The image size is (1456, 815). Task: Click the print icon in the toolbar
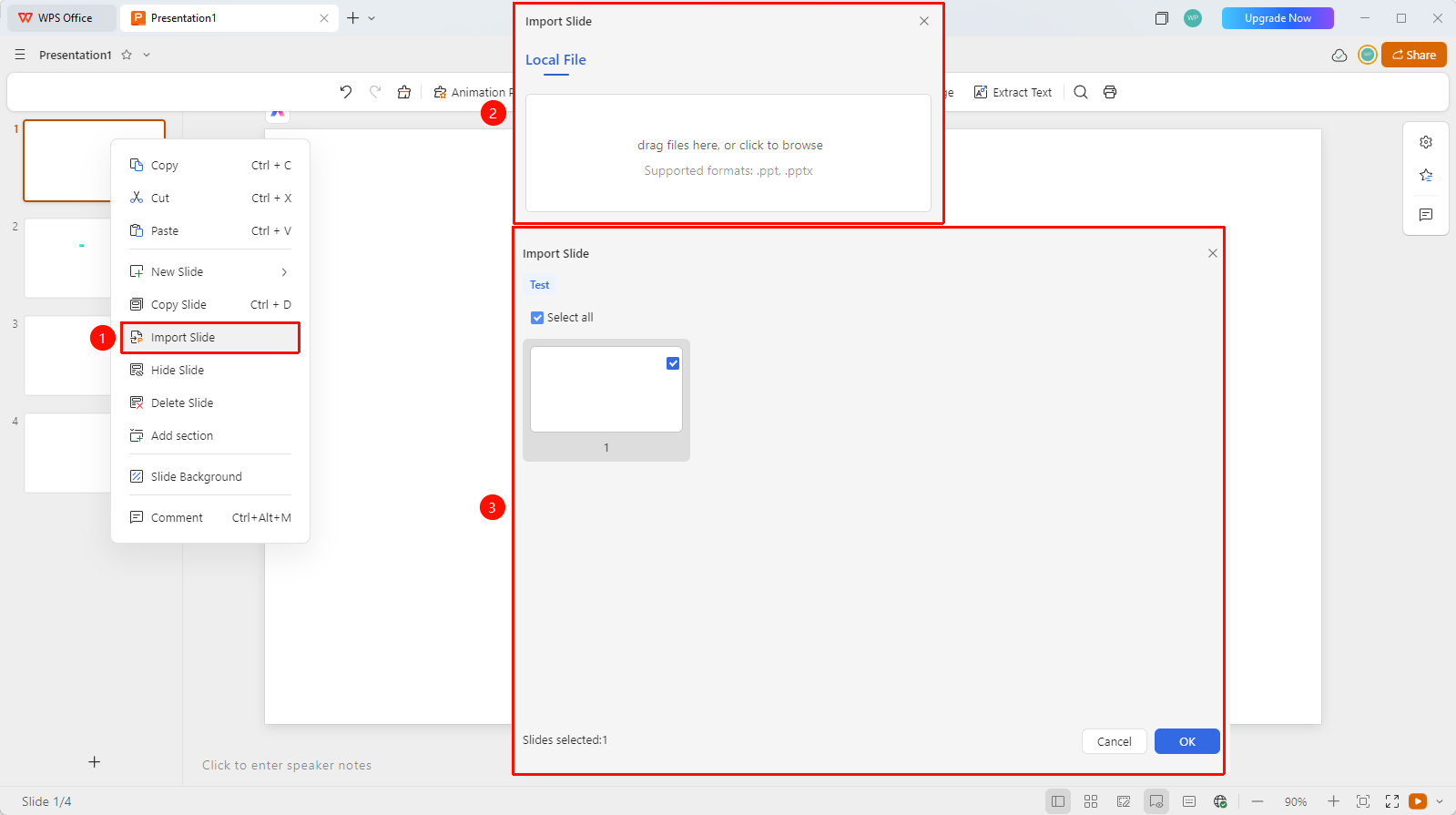click(1110, 92)
